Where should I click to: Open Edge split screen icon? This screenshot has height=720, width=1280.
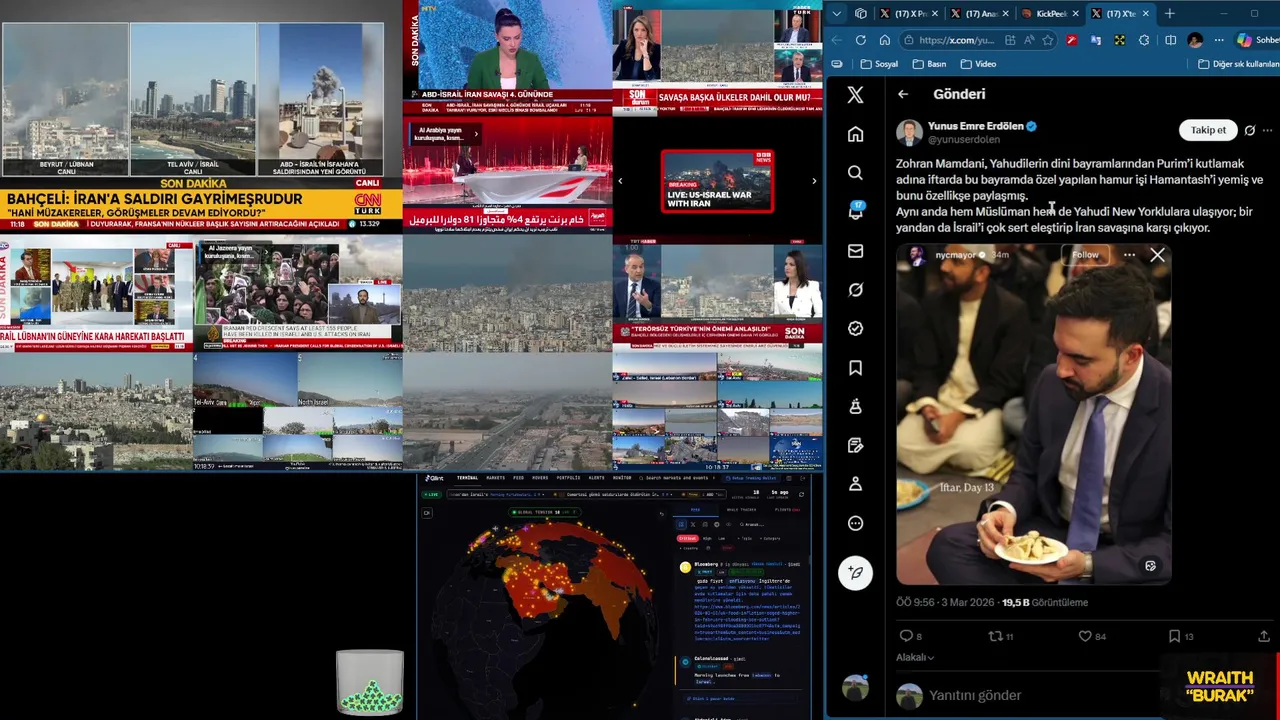pyautogui.click(x=1171, y=40)
